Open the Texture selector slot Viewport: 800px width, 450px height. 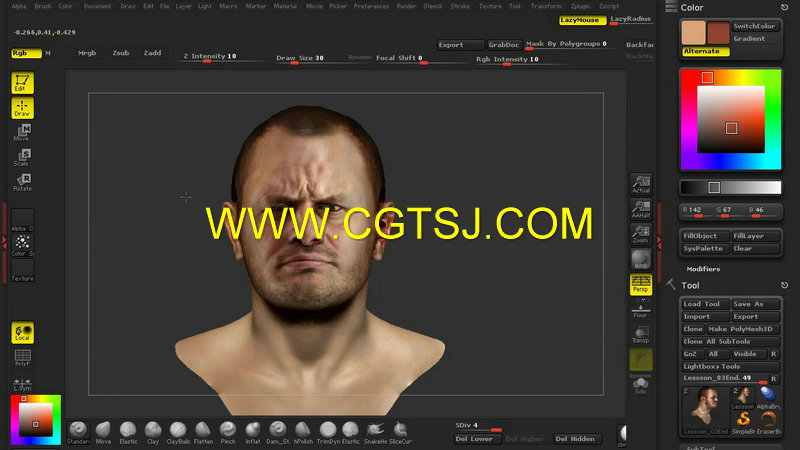[22, 270]
